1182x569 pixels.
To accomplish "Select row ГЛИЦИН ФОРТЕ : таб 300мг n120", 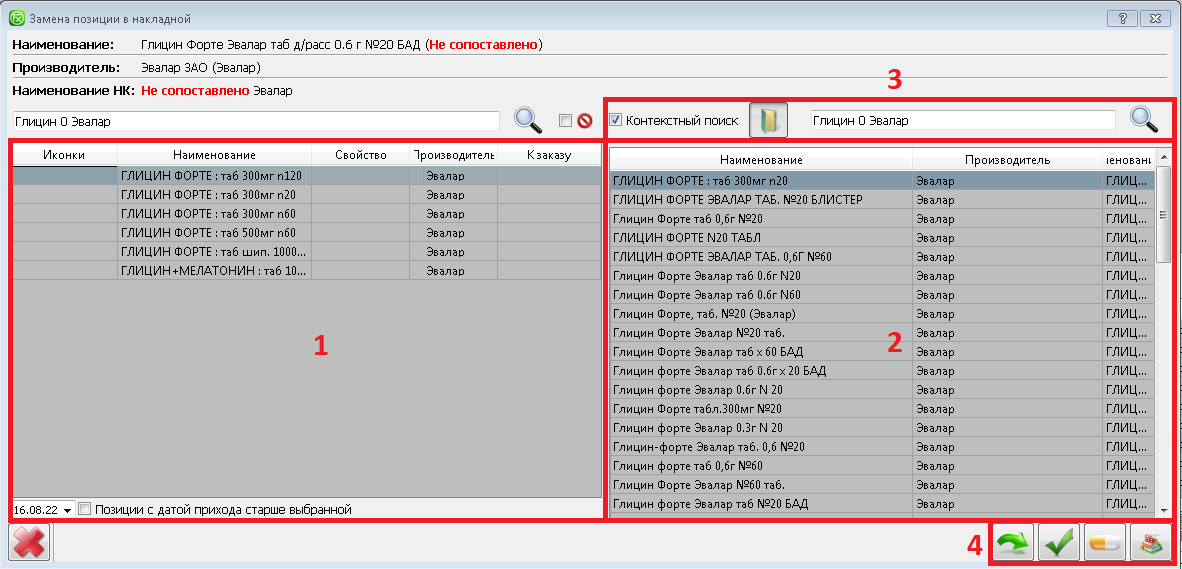I will [x=306, y=176].
